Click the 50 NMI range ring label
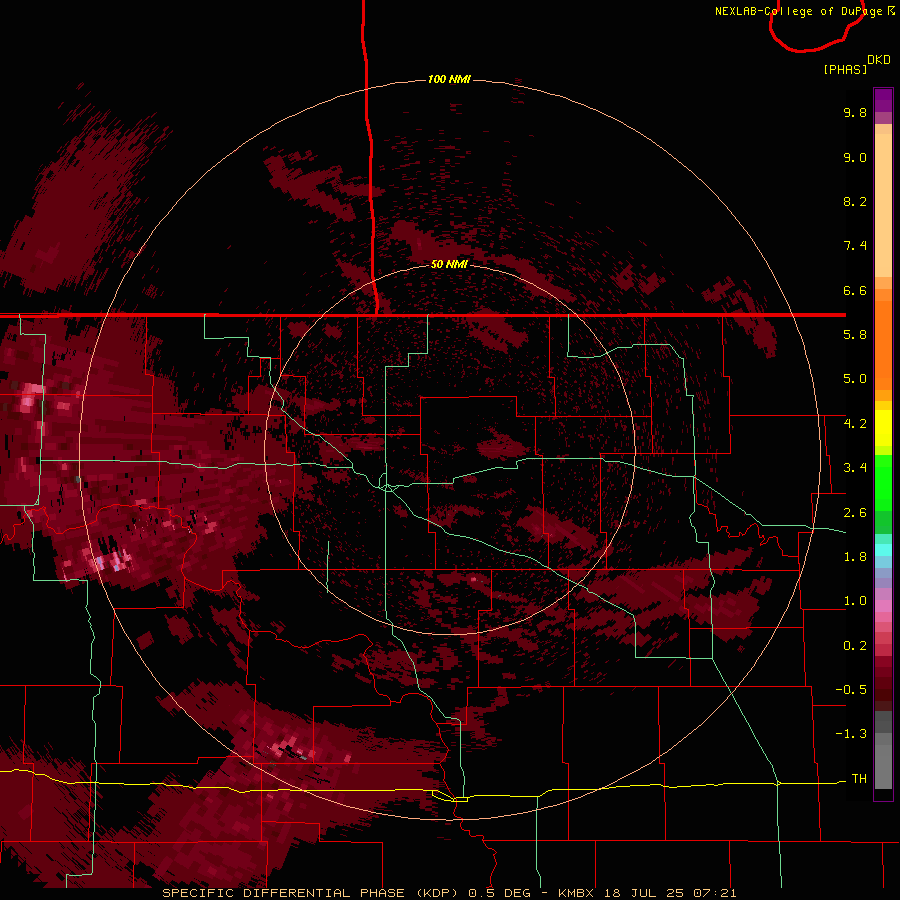This screenshot has width=900, height=900. [449, 264]
